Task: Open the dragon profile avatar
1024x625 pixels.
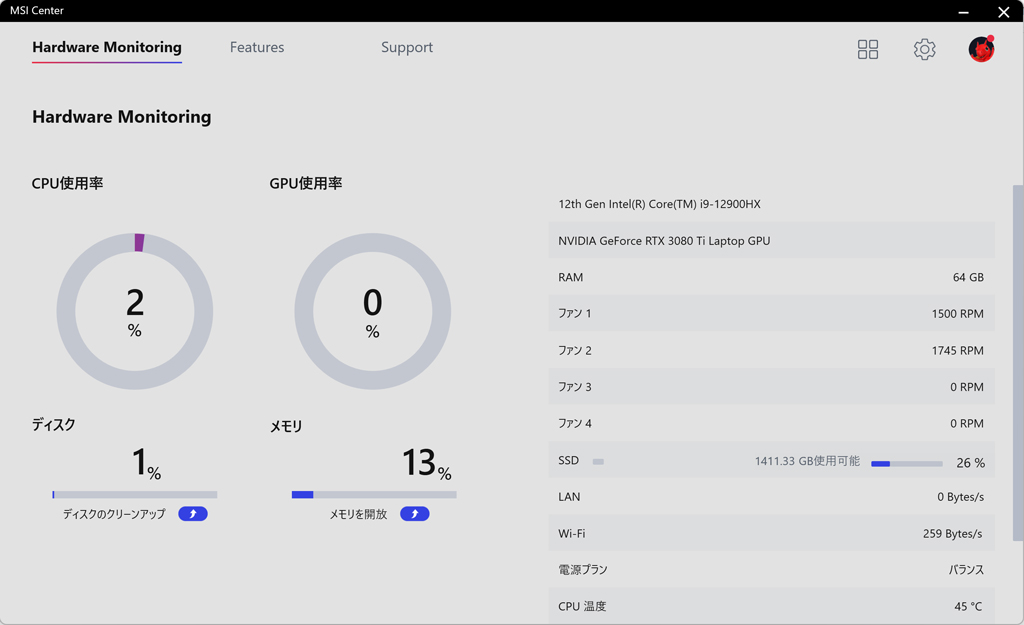Action: pyautogui.click(x=981, y=49)
